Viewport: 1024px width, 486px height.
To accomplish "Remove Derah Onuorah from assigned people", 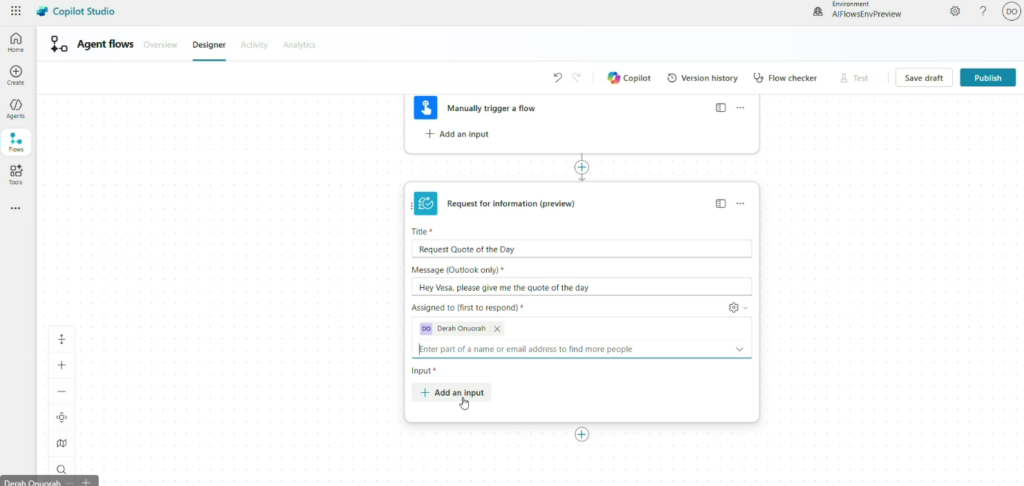I will coord(497,328).
